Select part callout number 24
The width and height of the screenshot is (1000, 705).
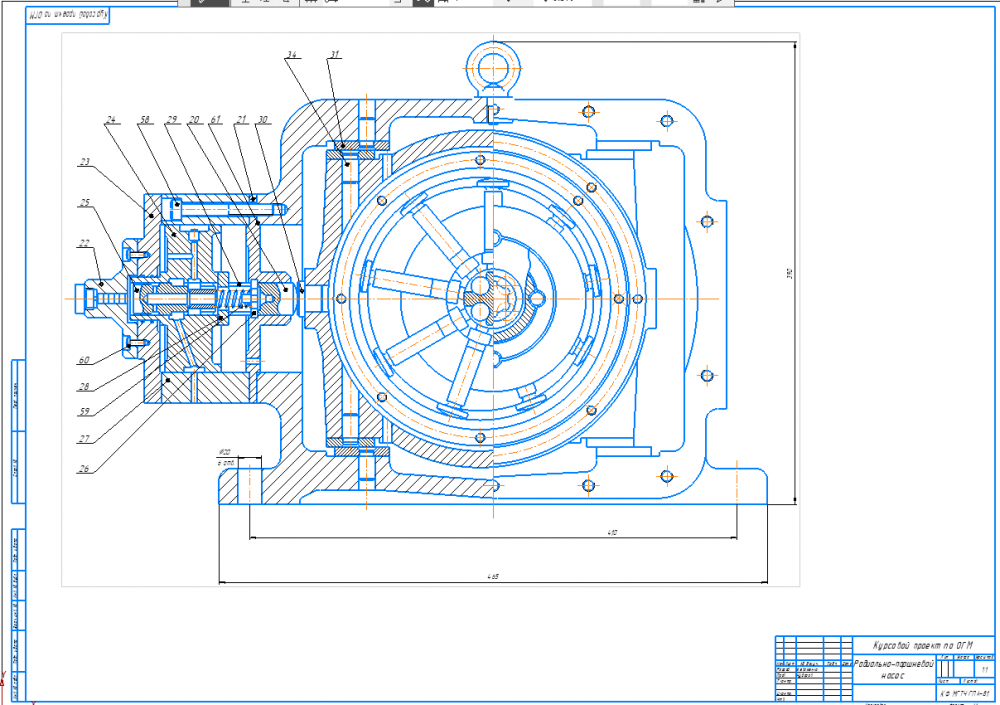pyautogui.click(x=112, y=120)
